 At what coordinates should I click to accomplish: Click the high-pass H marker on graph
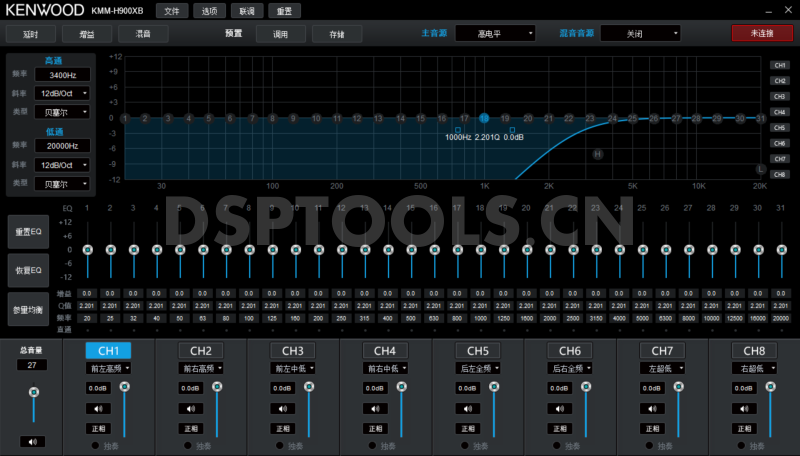[x=598, y=154]
